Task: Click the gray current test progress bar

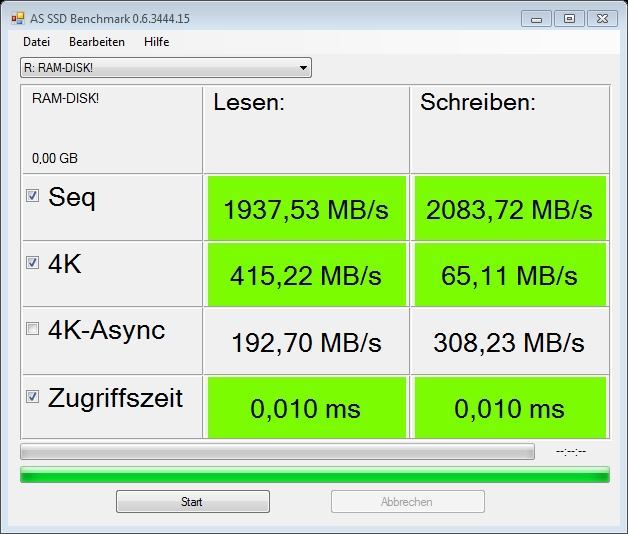Action: (x=277, y=452)
